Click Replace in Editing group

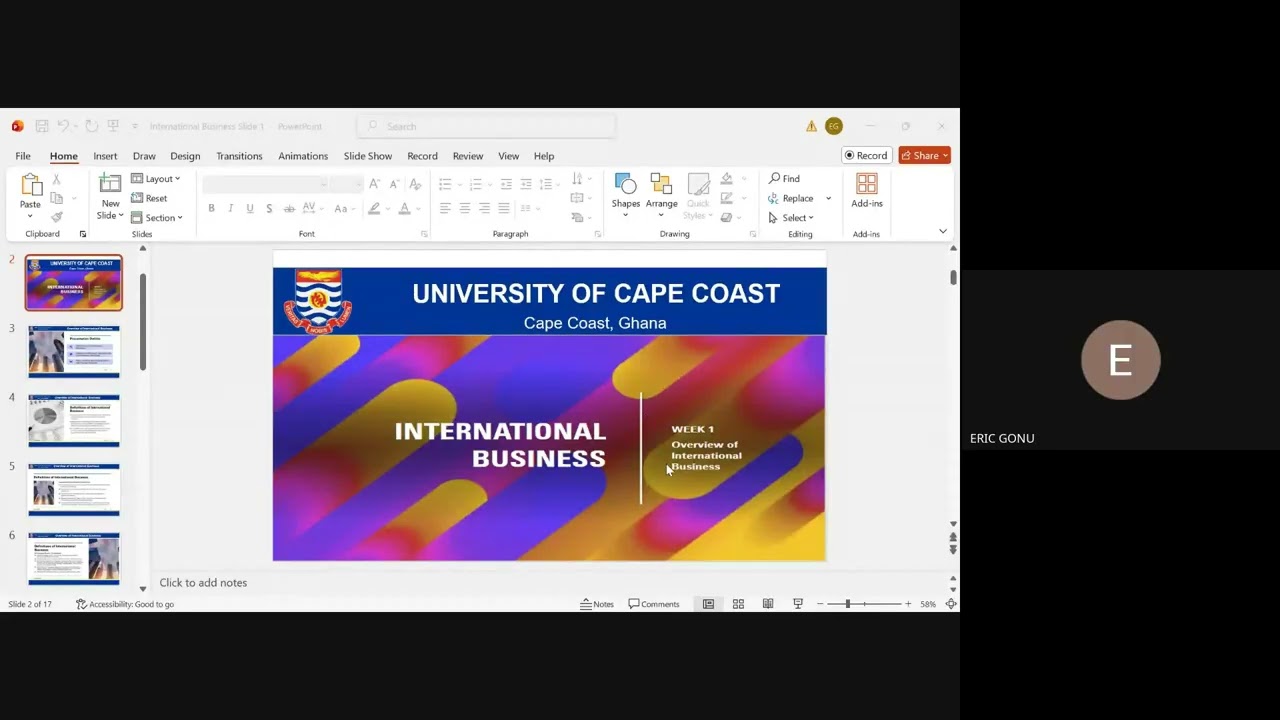pos(791,198)
